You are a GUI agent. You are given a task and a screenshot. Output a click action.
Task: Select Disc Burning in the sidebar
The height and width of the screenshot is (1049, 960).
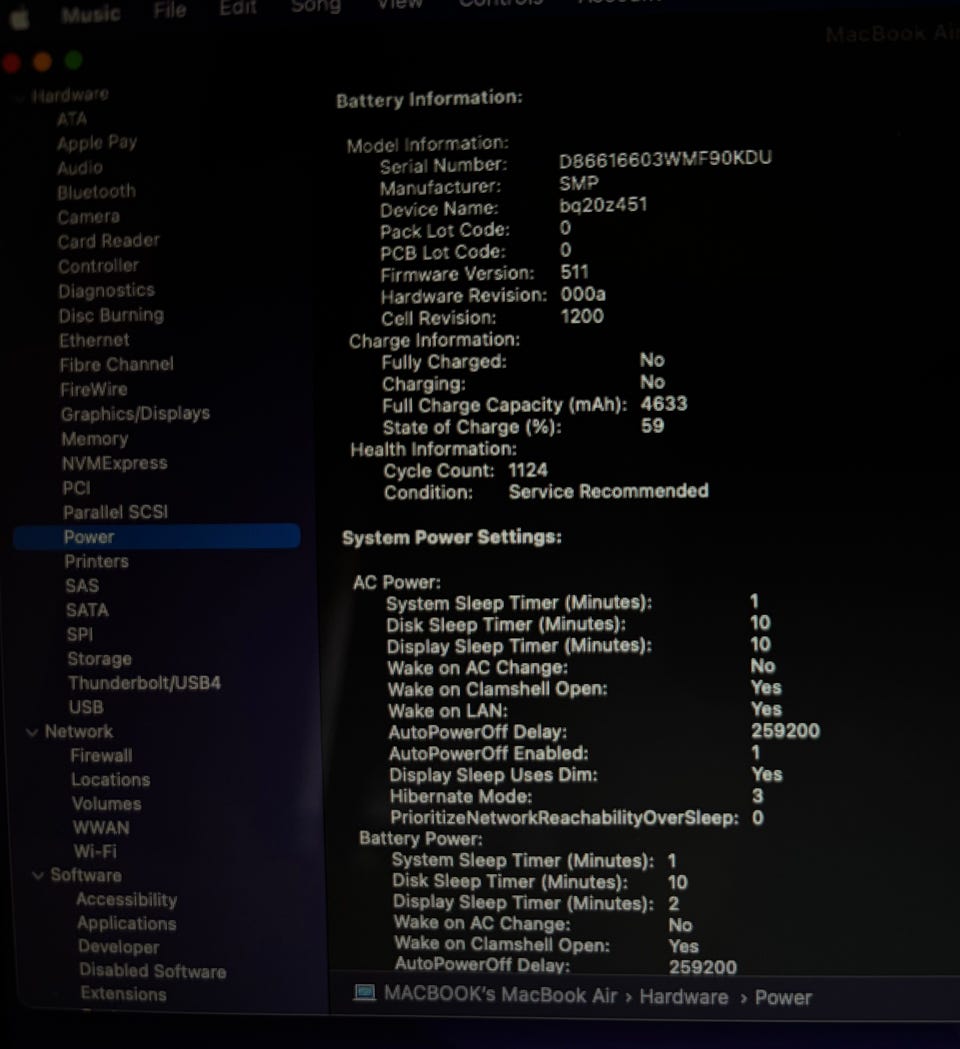[111, 315]
